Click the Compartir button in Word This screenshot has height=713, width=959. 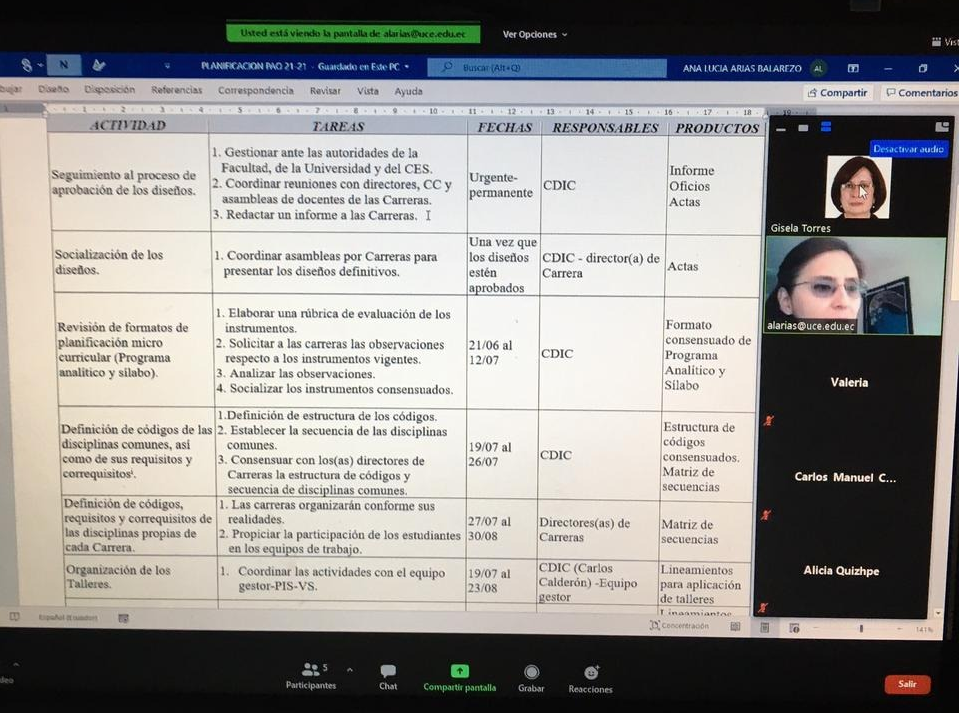point(840,91)
